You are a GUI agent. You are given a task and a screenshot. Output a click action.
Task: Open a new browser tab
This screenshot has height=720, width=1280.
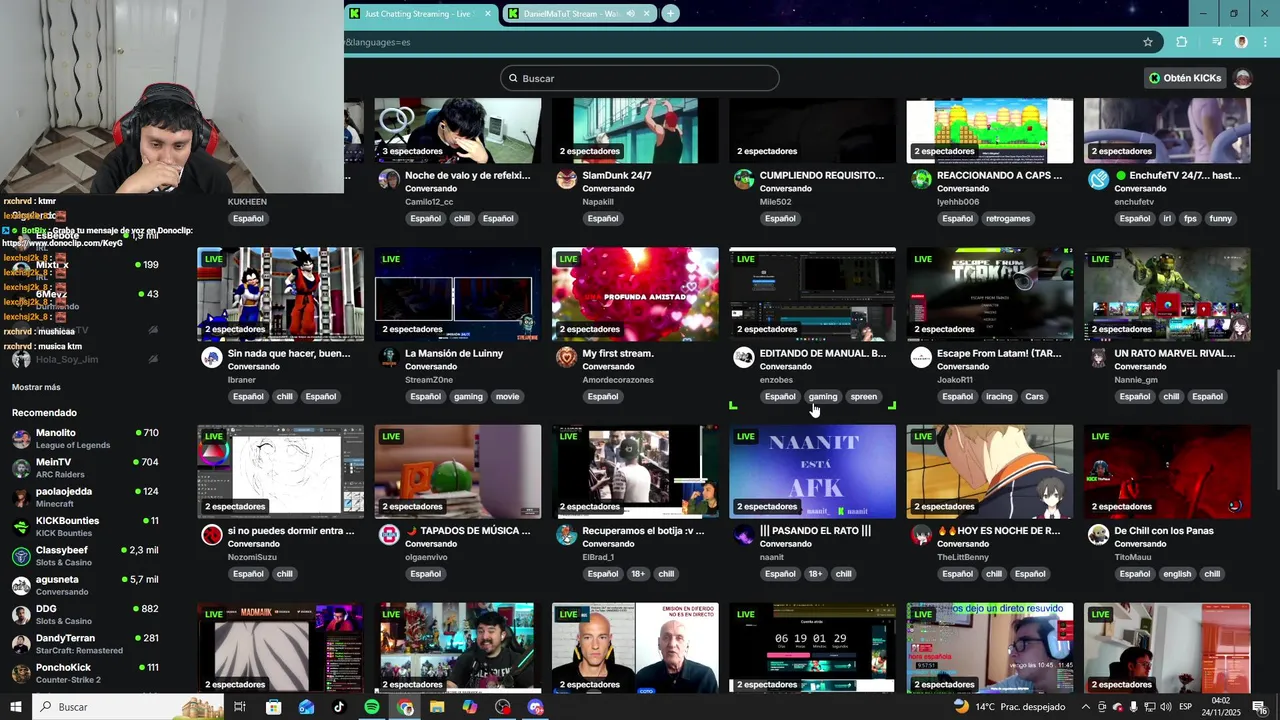[x=670, y=13]
